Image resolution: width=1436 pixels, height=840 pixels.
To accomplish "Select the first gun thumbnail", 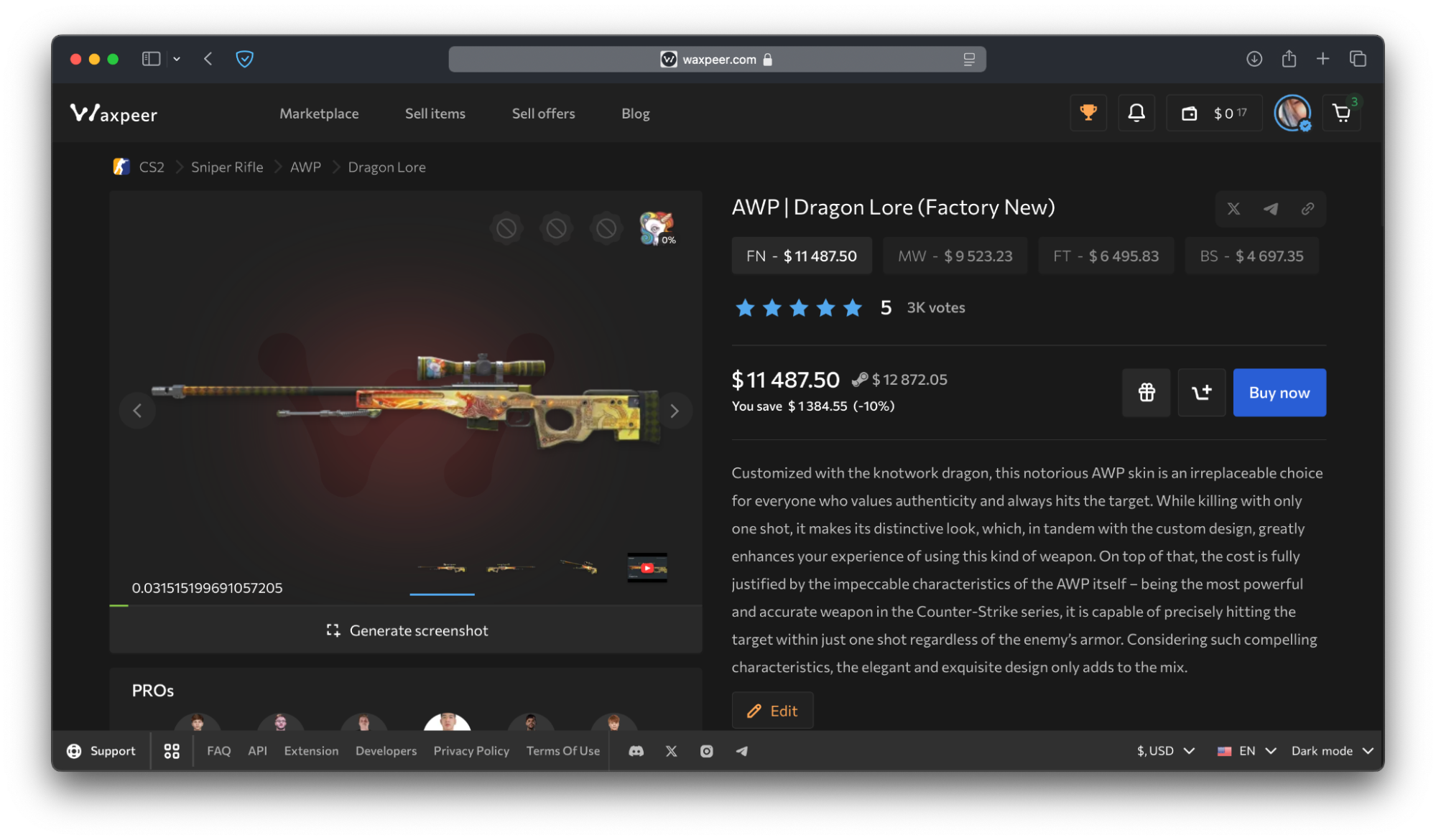I will click(442, 568).
